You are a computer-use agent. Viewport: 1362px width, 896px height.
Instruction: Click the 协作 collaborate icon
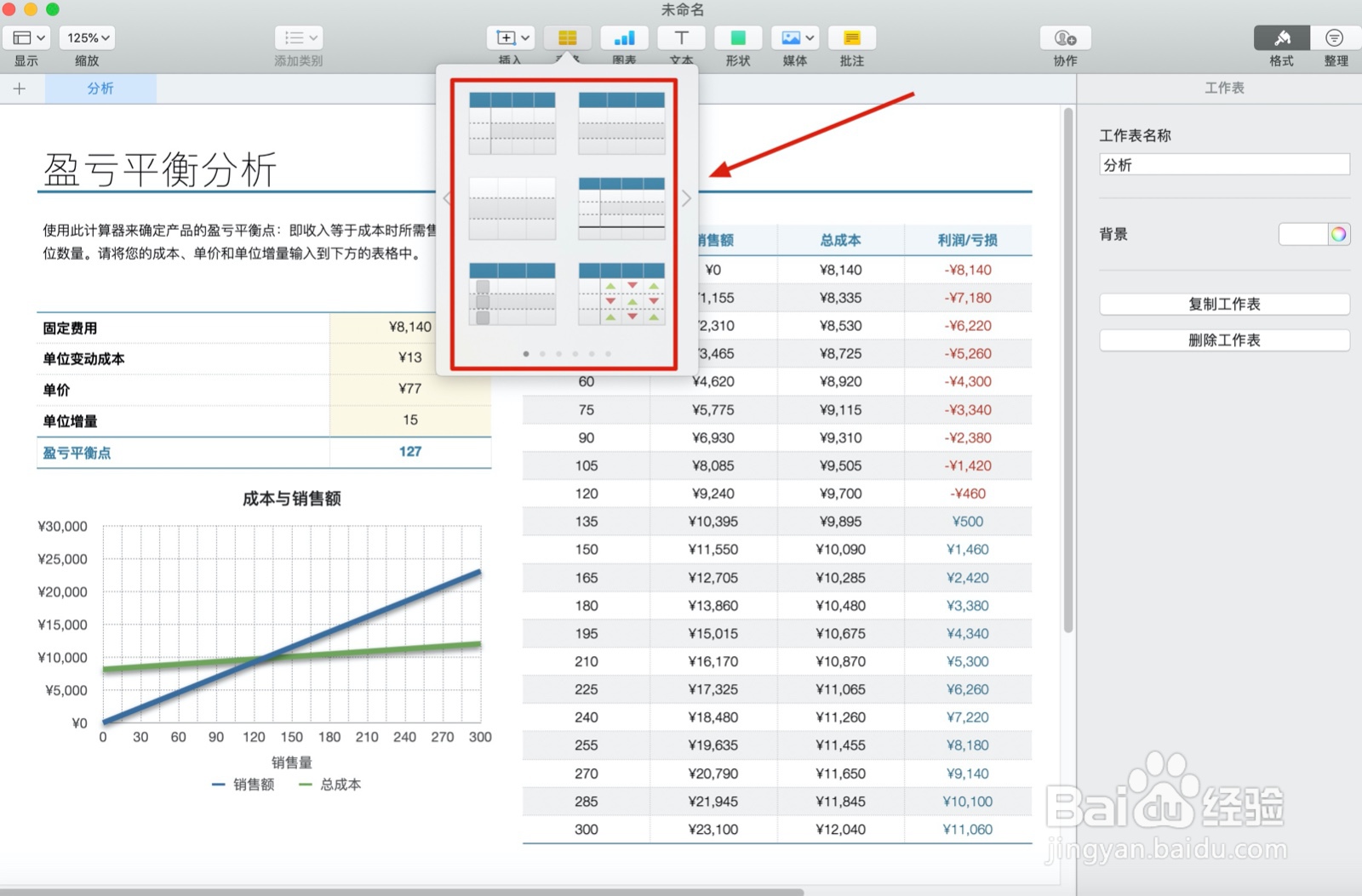pyautogui.click(x=1064, y=37)
